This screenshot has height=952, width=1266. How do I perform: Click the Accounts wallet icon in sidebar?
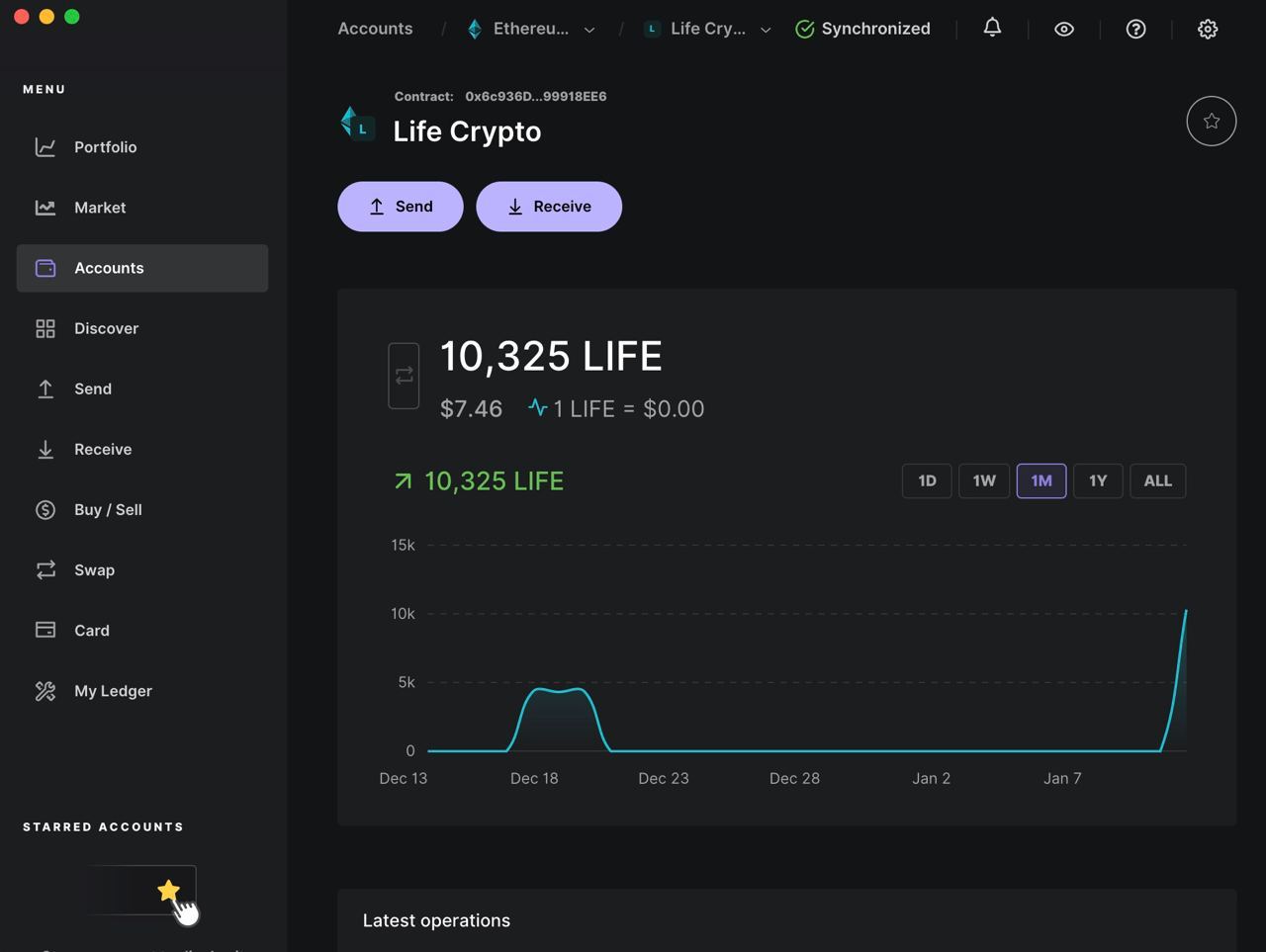pyautogui.click(x=45, y=268)
